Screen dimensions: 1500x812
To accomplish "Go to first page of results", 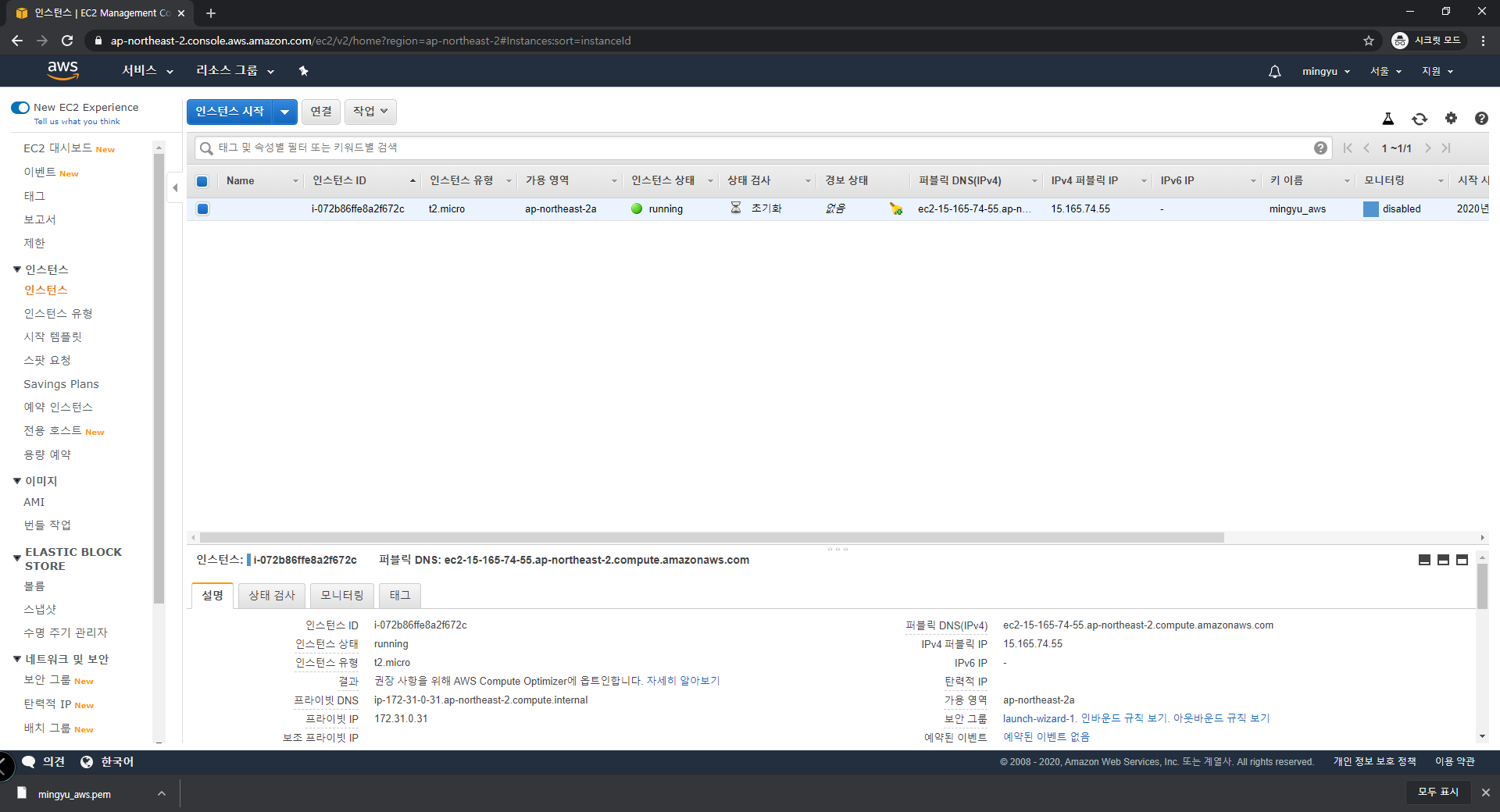I will click(1348, 148).
